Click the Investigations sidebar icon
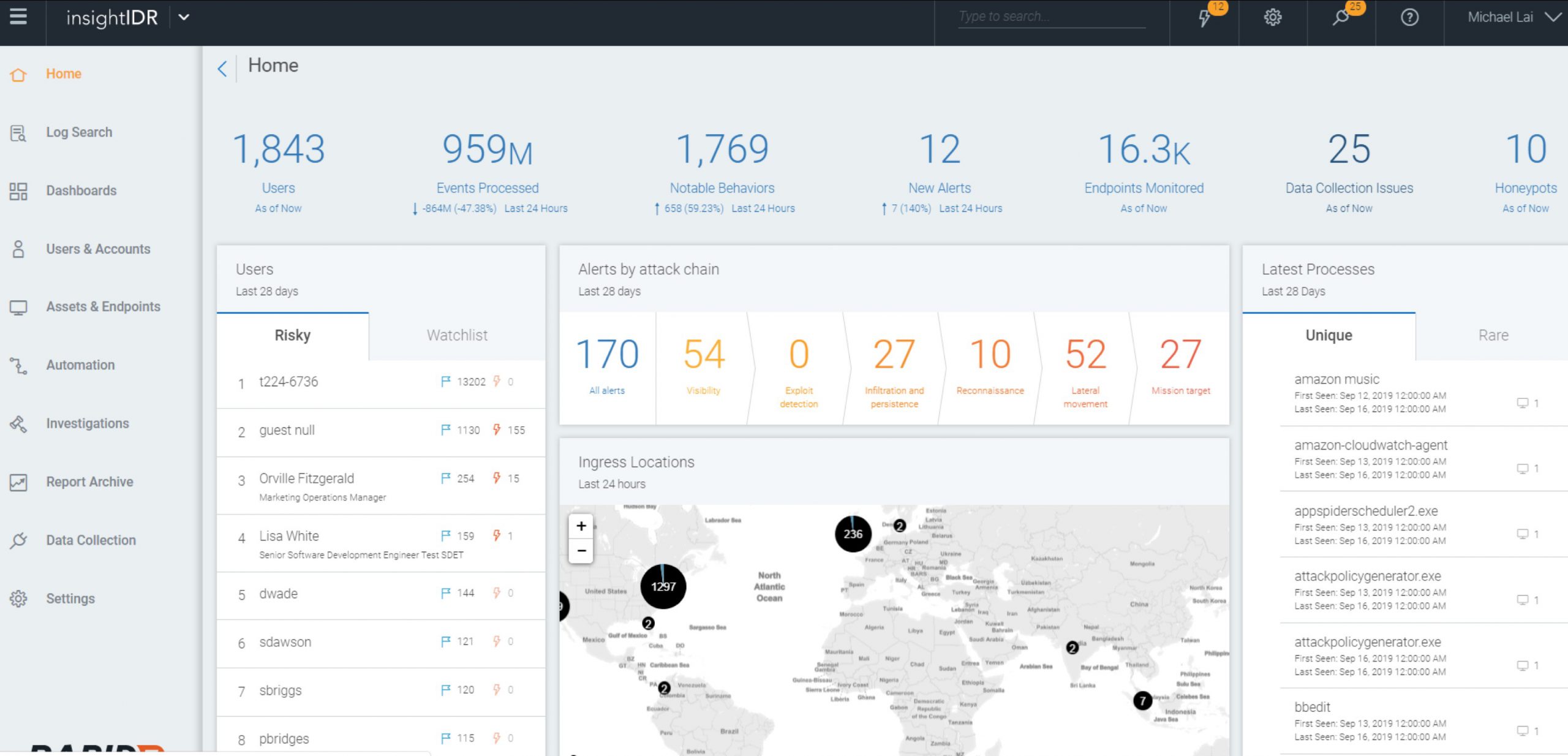Image resolution: width=1568 pixels, height=756 pixels. [x=18, y=424]
